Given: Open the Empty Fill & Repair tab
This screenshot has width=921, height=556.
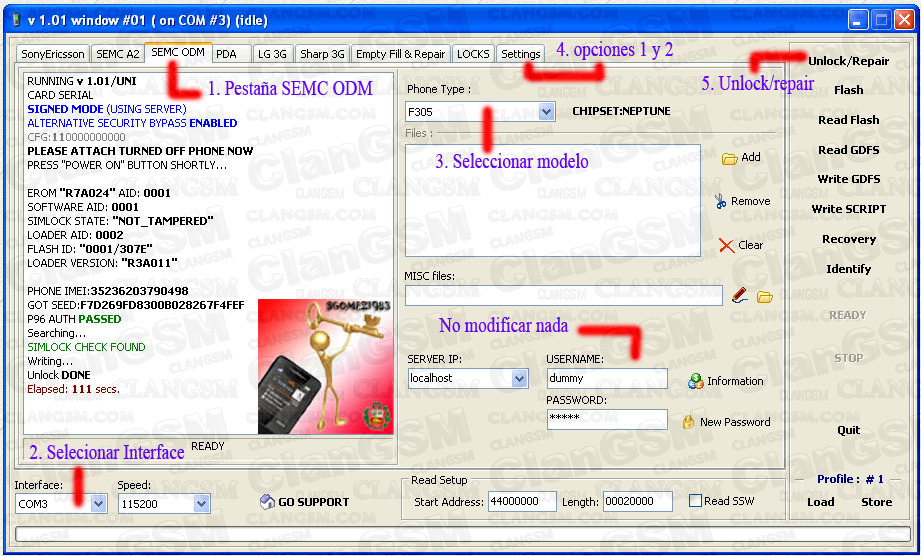Looking at the screenshot, I should (x=401, y=54).
